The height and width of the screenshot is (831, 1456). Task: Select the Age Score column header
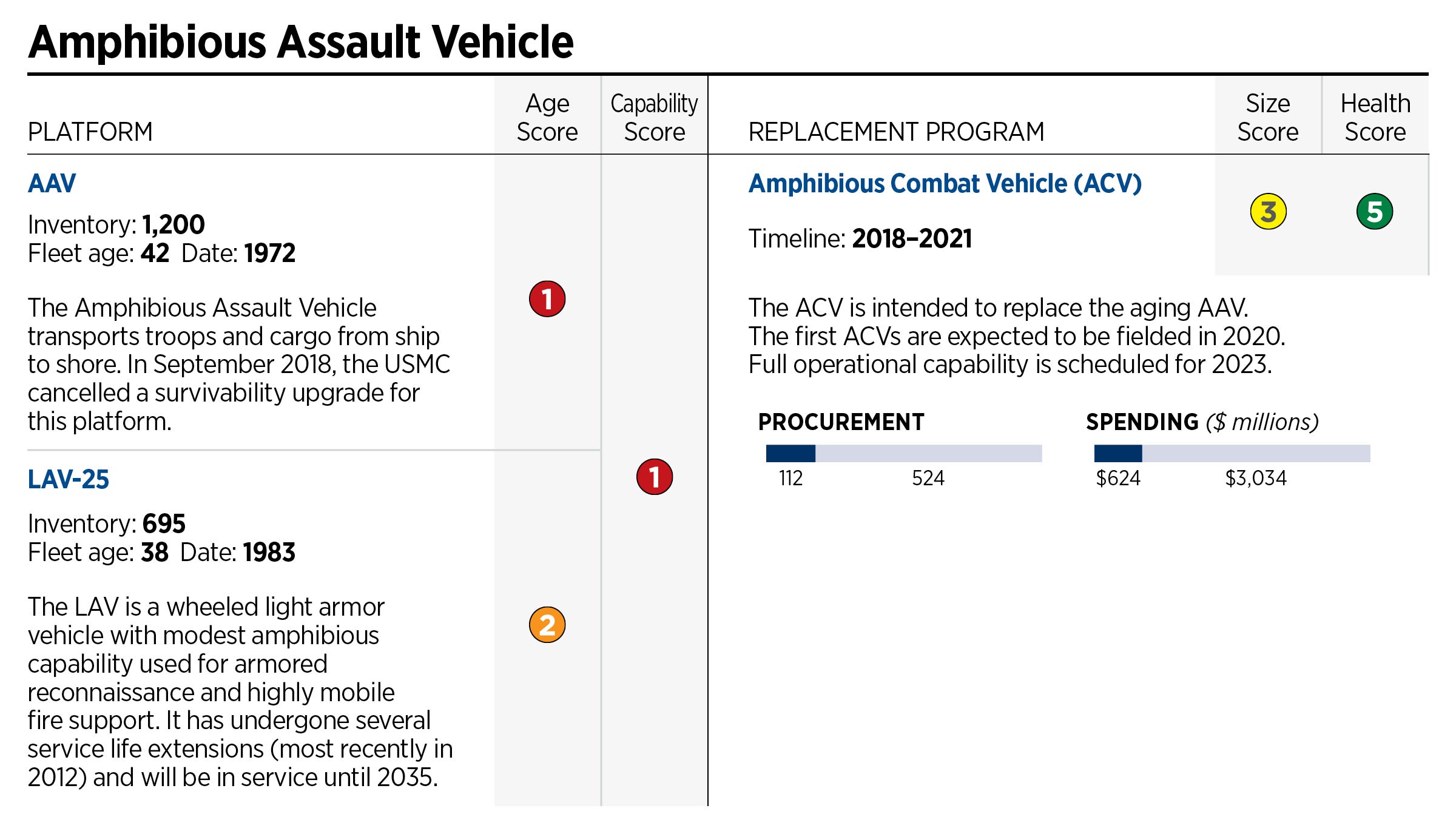click(547, 118)
